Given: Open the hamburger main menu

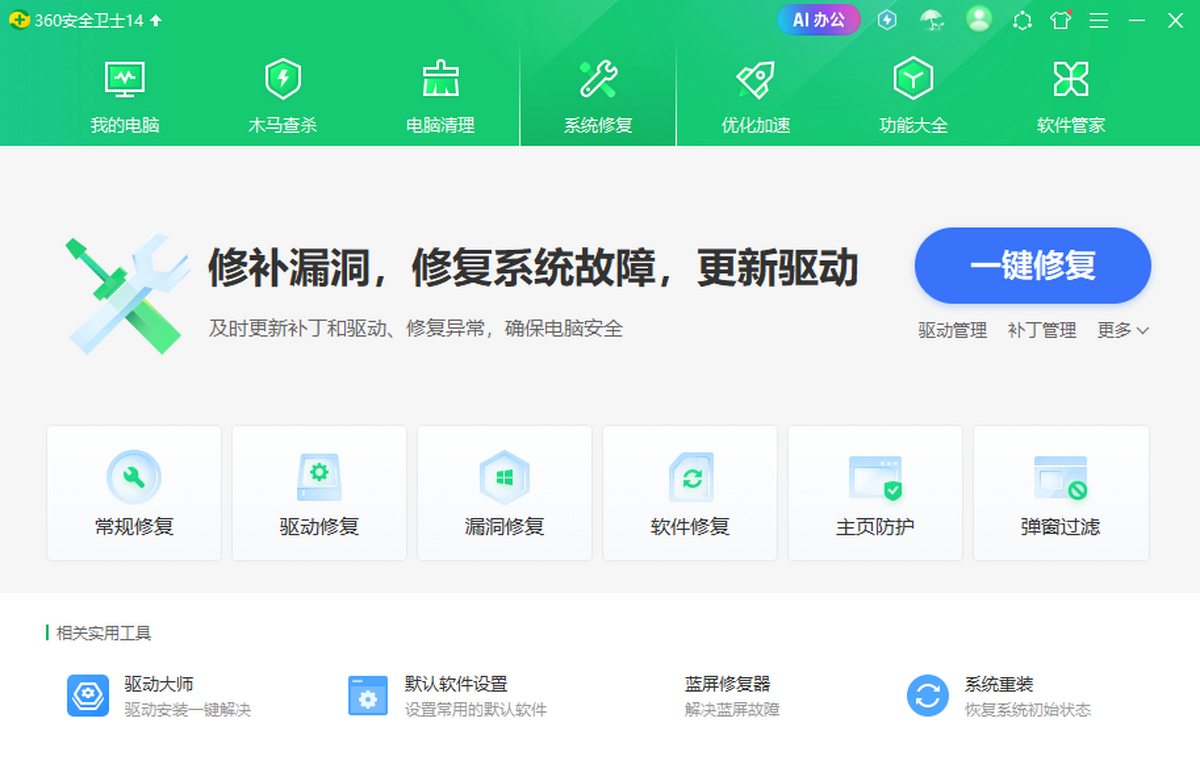Looking at the screenshot, I should coord(1099,20).
